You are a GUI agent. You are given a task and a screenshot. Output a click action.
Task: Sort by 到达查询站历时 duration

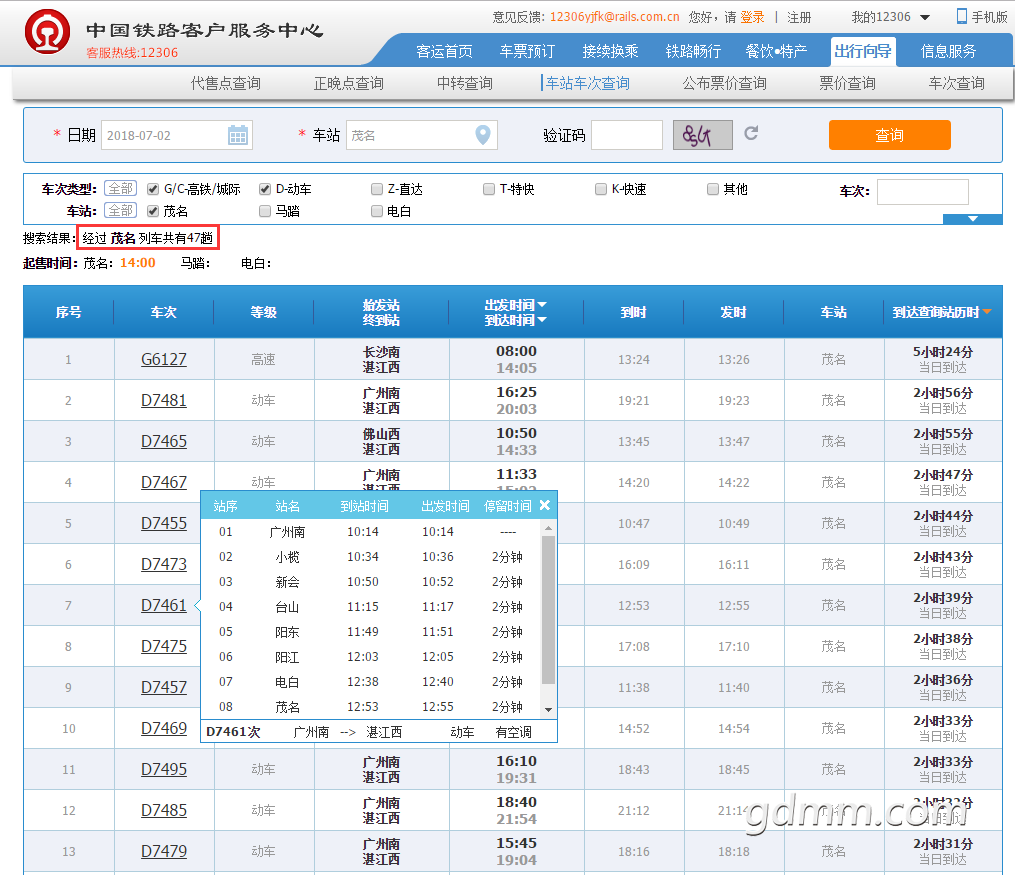pyautogui.click(x=942, y=313)
